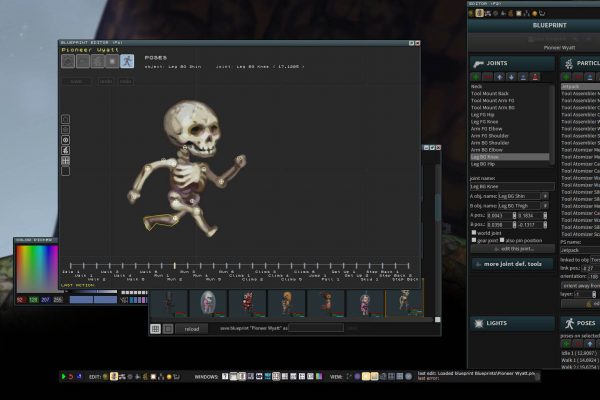Open A obj. name picker button

[x=545, y=196]
